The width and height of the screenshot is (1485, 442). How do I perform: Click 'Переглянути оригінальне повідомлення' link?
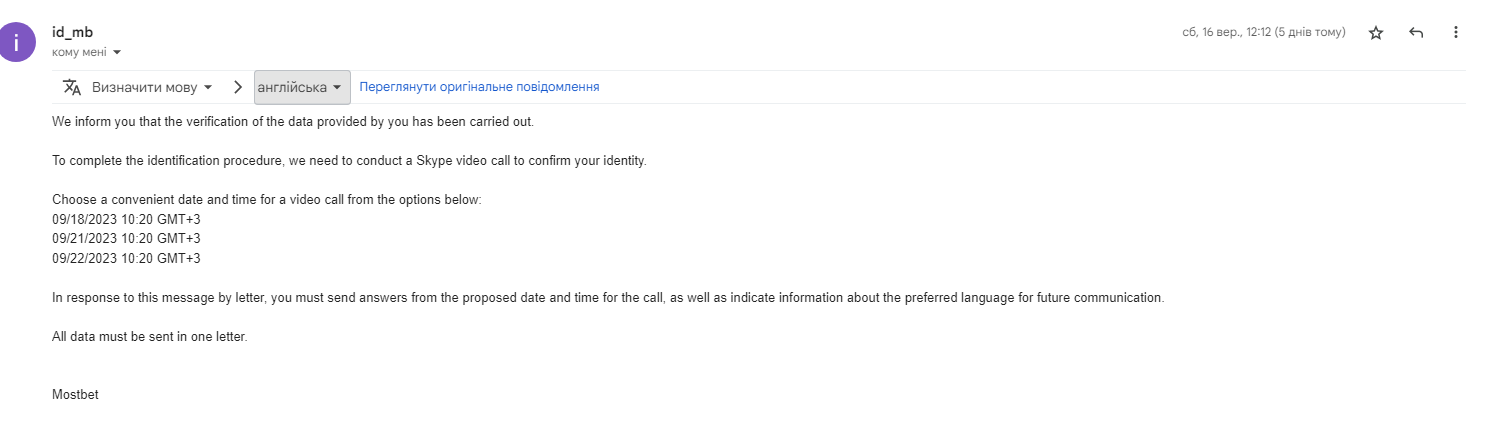pyautogui.click(x=479, y=87)
